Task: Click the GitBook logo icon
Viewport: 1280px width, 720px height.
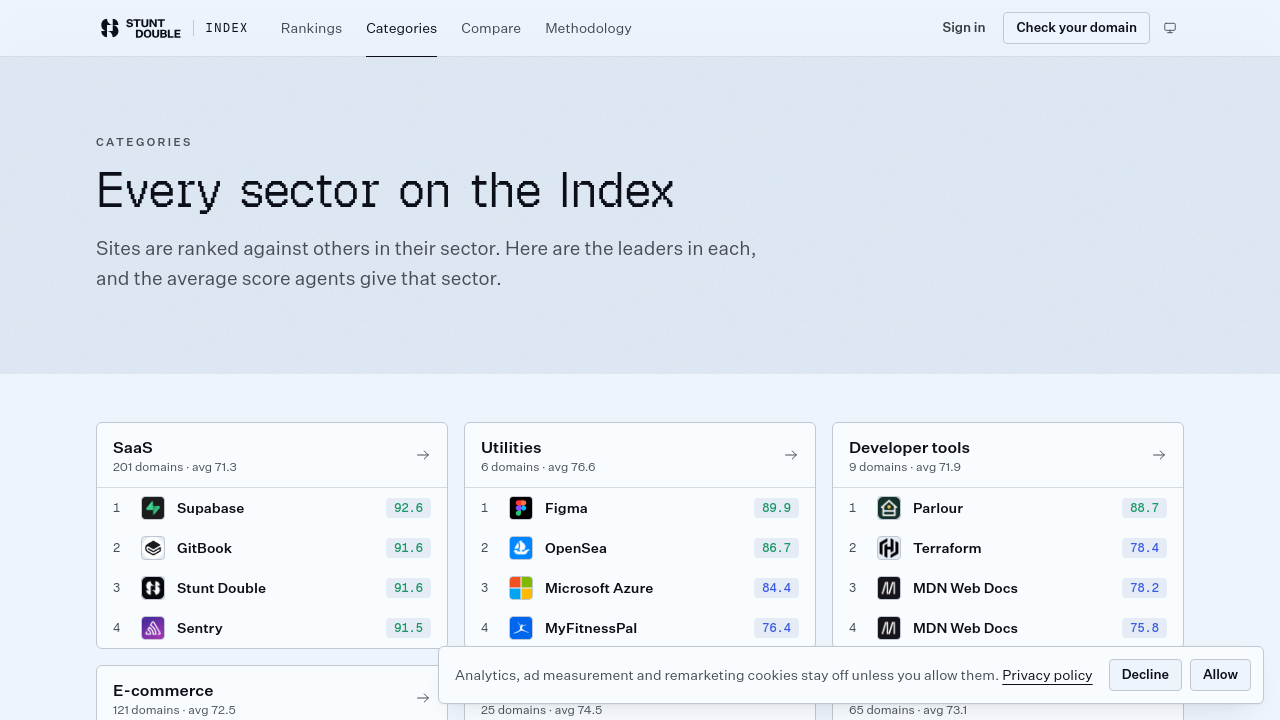Action: pyautogui.click(x=153, y=548)
